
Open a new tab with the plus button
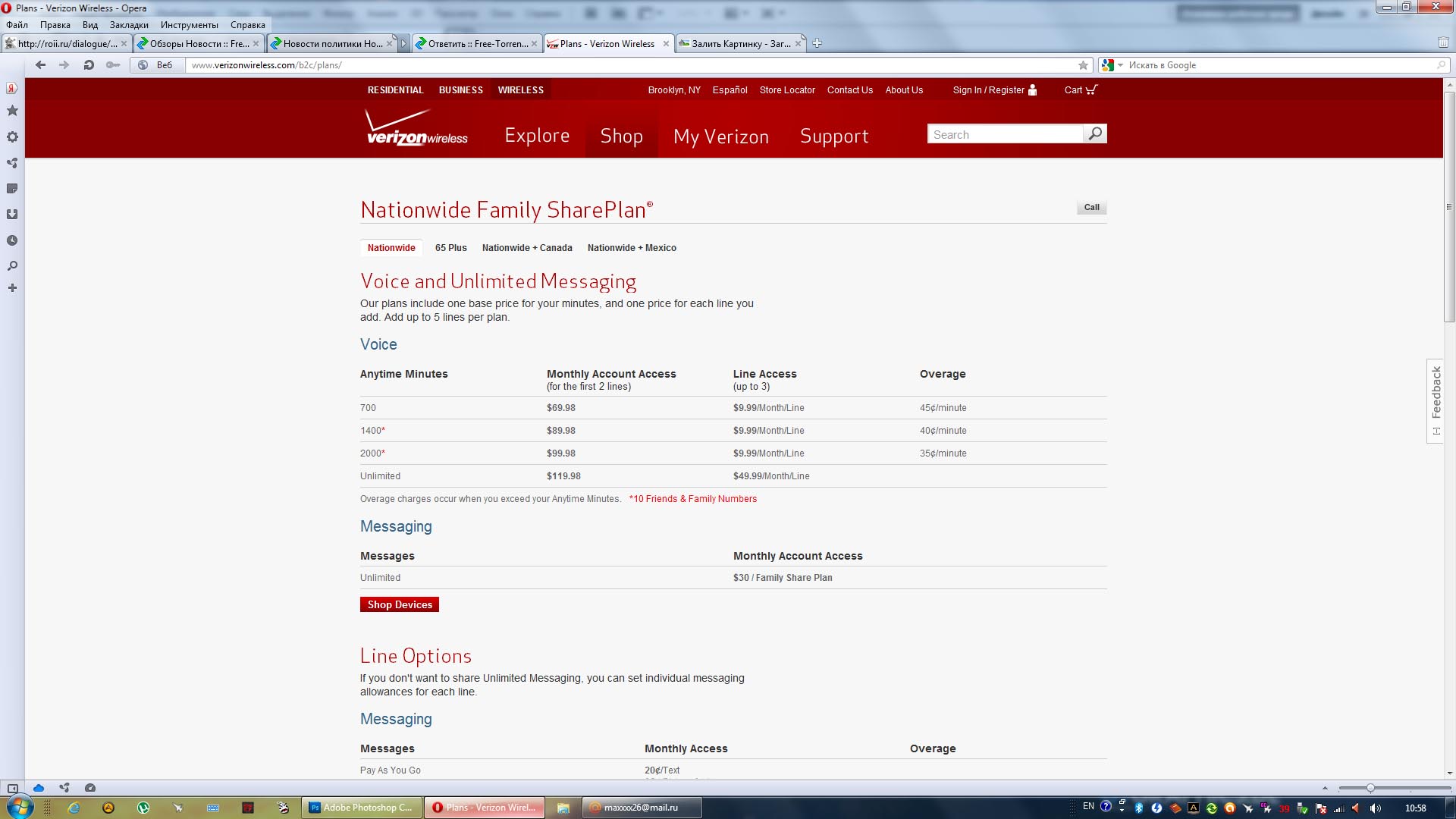(x=817, y=43)
